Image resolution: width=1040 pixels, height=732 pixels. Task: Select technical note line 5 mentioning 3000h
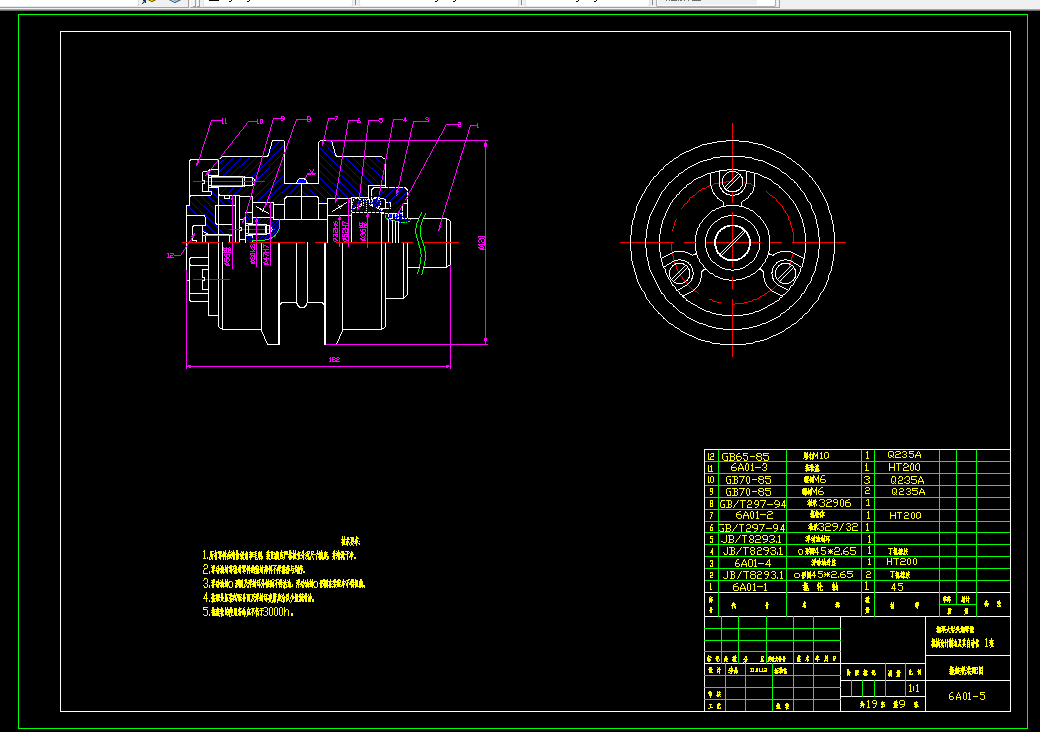[x=248, y=612]
